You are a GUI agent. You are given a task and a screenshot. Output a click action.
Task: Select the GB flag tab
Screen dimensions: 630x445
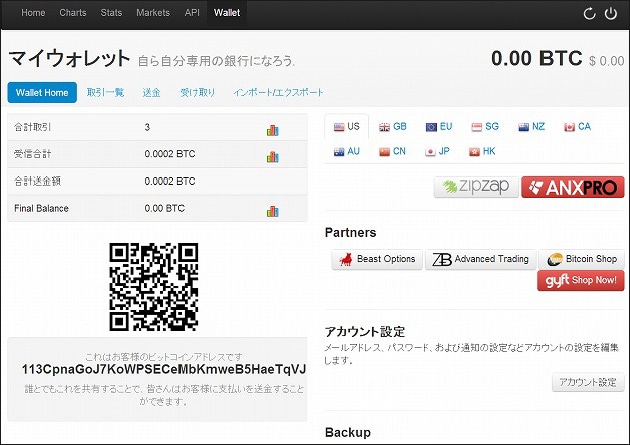pyautogui.click(x=393, y=127)
